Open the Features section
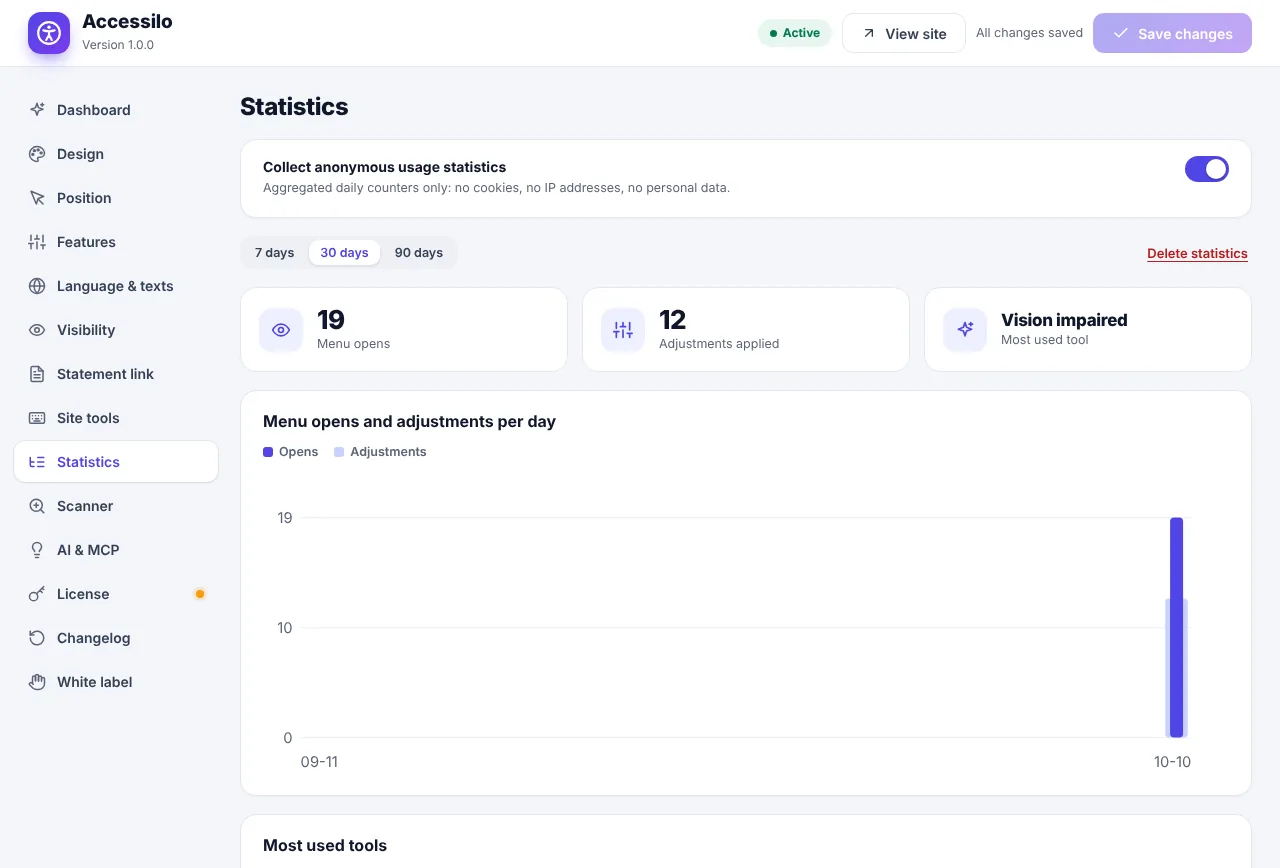Image resolution: width=1280 pixels, height=868 pixels. [x=116, y=242]
